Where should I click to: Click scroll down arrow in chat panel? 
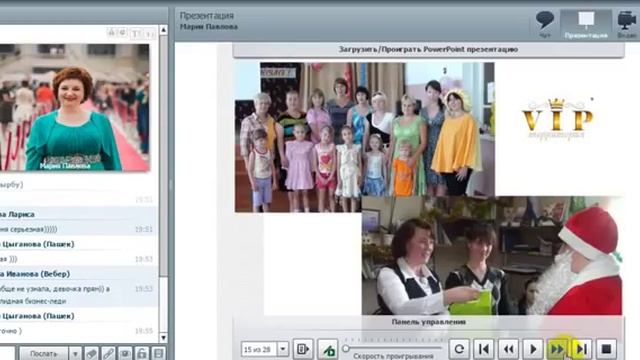tap(163, 338)
